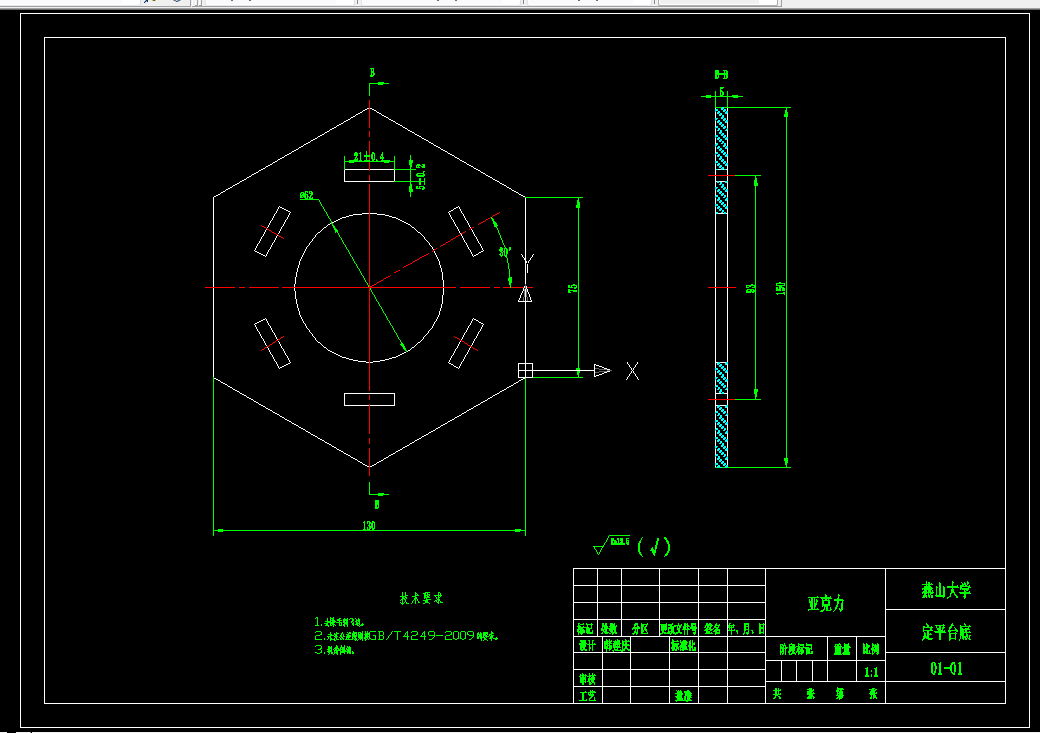The image size is (1040, 733).
Task: Select the "定平台底" part name text
Action: coord(946,632)
